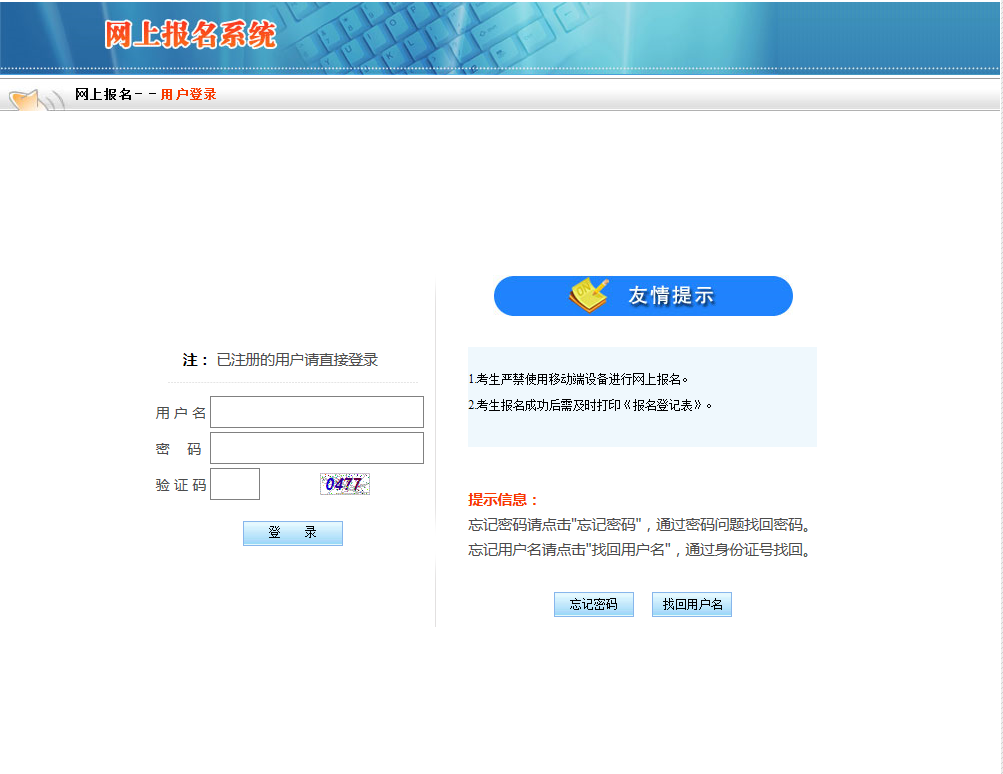The image size is (1003, 774).
Task: Focus the 密码 input field
Action: pos(317,448)
